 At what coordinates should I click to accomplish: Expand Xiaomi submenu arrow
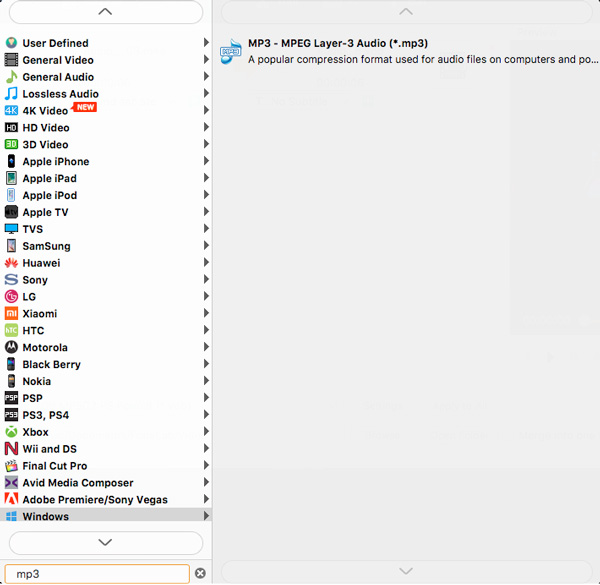pos(206,313)
